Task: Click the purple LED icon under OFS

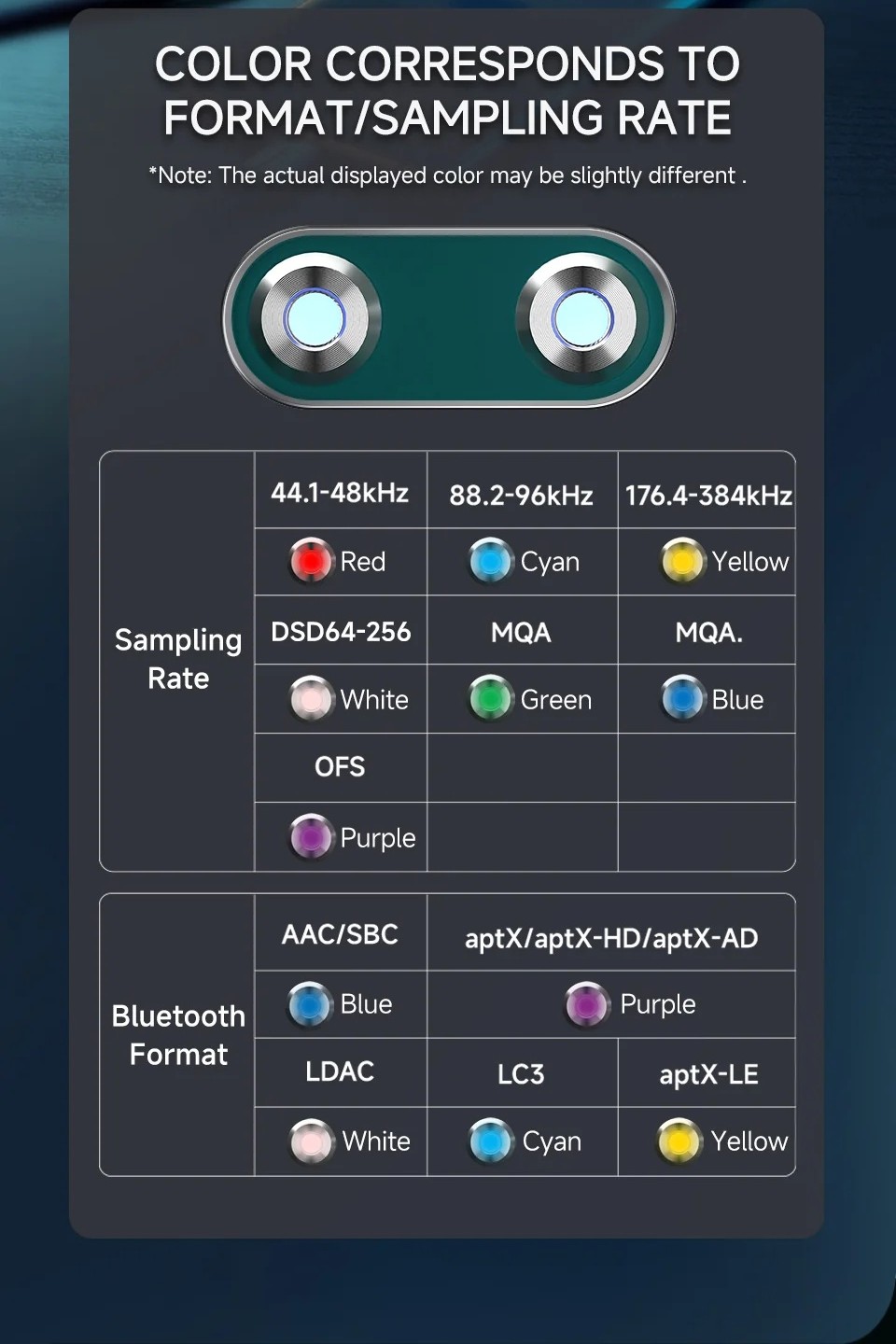Action: click(312, 836)
